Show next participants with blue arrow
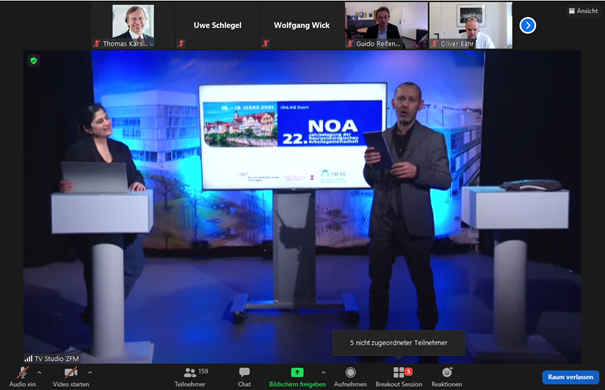The height and width of the screenshot is (390, 605). click(527, 25)
